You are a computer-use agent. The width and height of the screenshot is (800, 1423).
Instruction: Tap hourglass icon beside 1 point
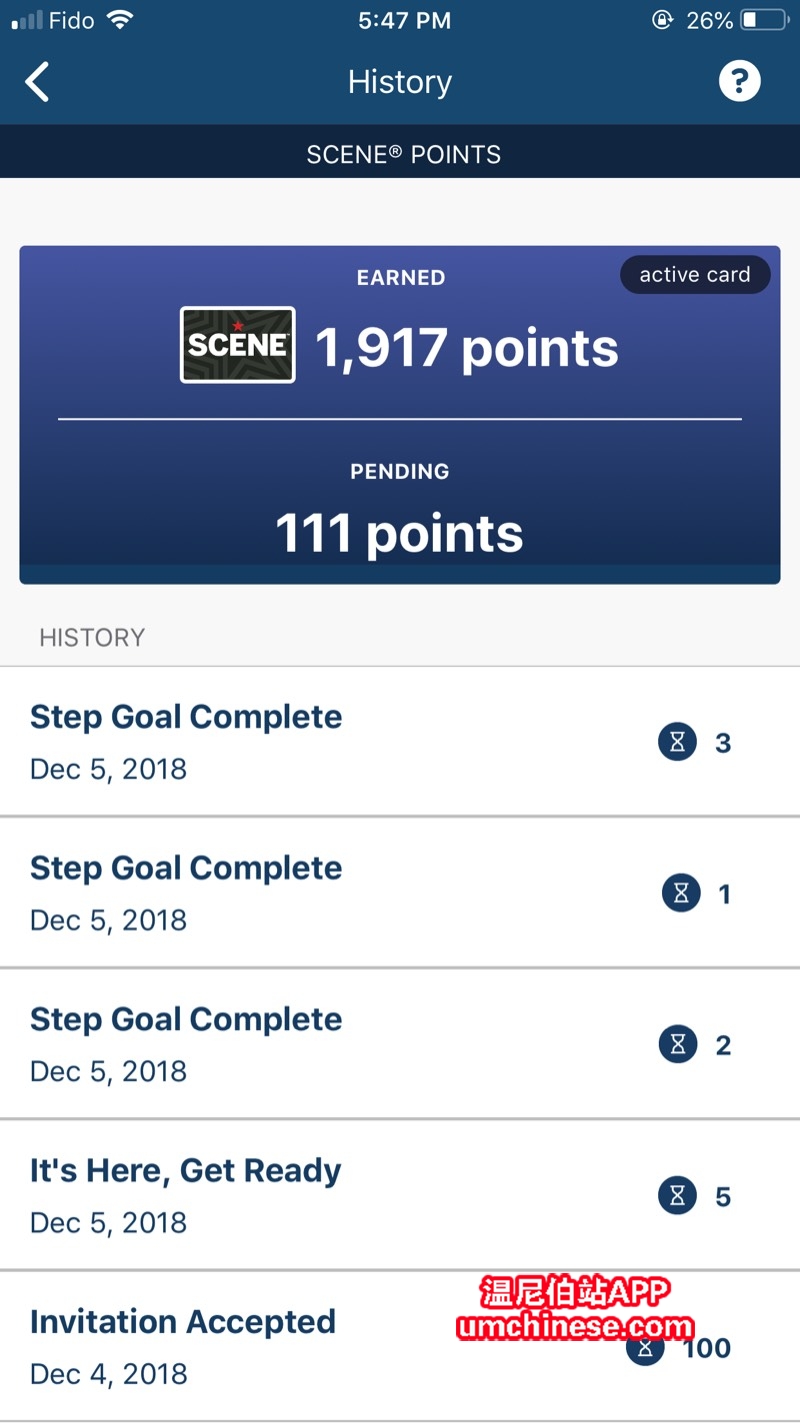pos(681,894)
